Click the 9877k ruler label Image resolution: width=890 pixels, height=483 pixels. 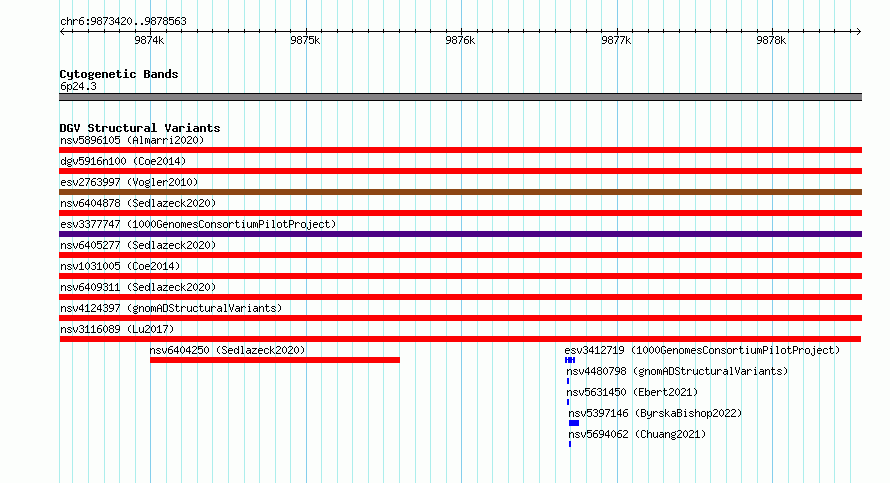pyautogui.click(x=616, y=40)
